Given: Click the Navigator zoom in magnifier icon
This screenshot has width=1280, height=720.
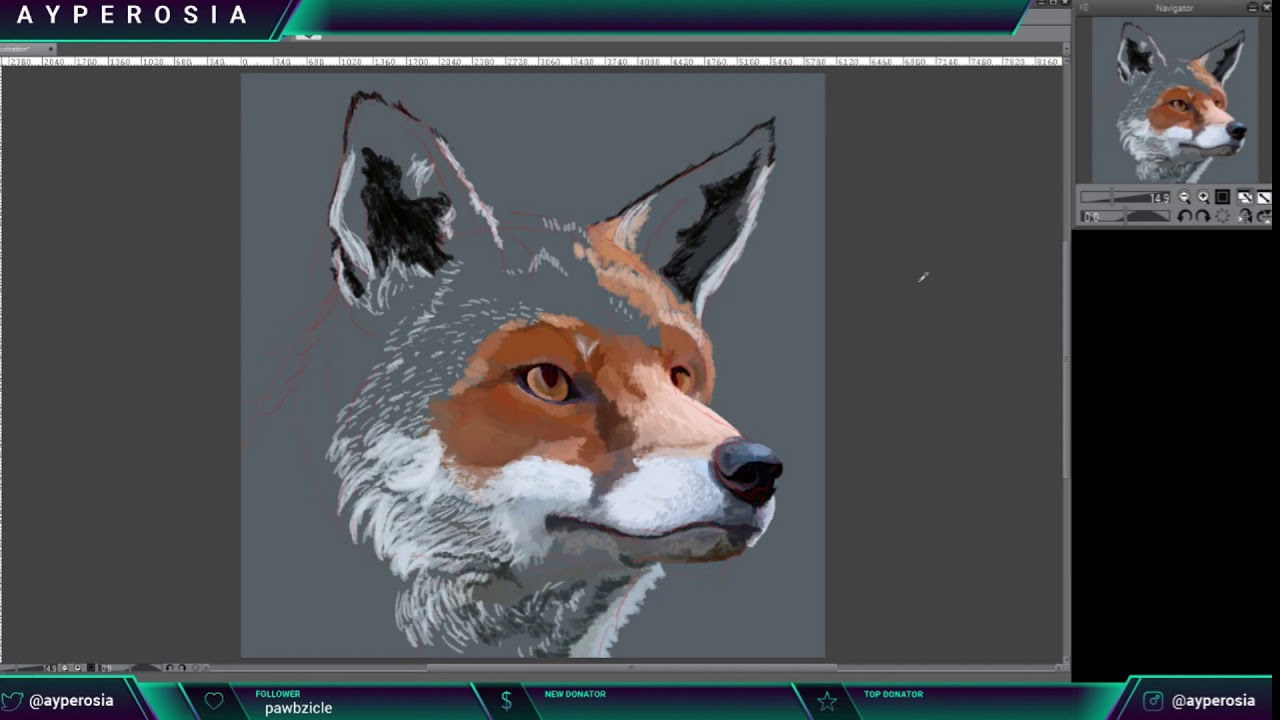Looking at the screenshot, I should click(1204, 197).
